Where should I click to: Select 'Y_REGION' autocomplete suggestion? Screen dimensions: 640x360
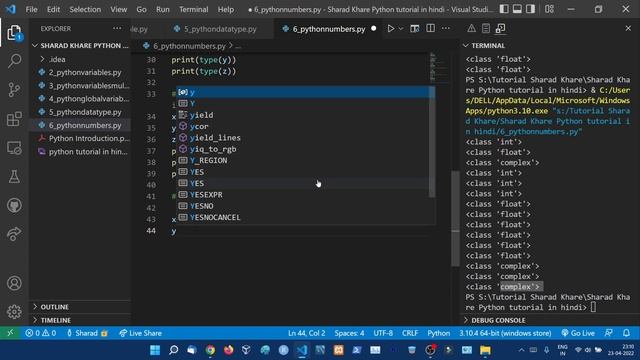tap(302, 160)
